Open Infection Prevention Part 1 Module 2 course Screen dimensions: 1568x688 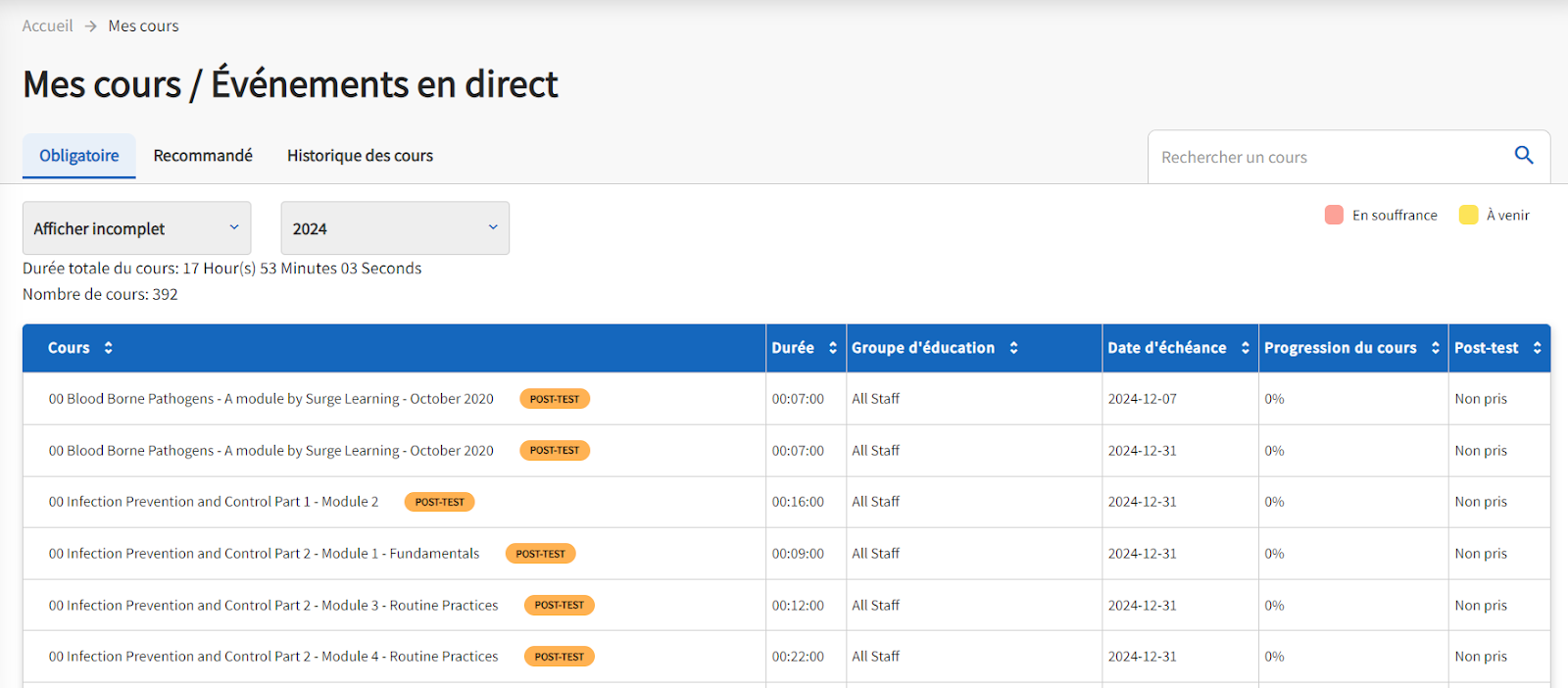pos(213,502)
